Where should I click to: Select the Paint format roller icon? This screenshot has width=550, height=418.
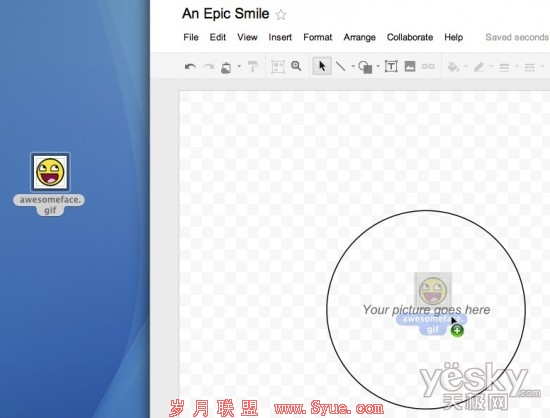(x=253, y=66)
